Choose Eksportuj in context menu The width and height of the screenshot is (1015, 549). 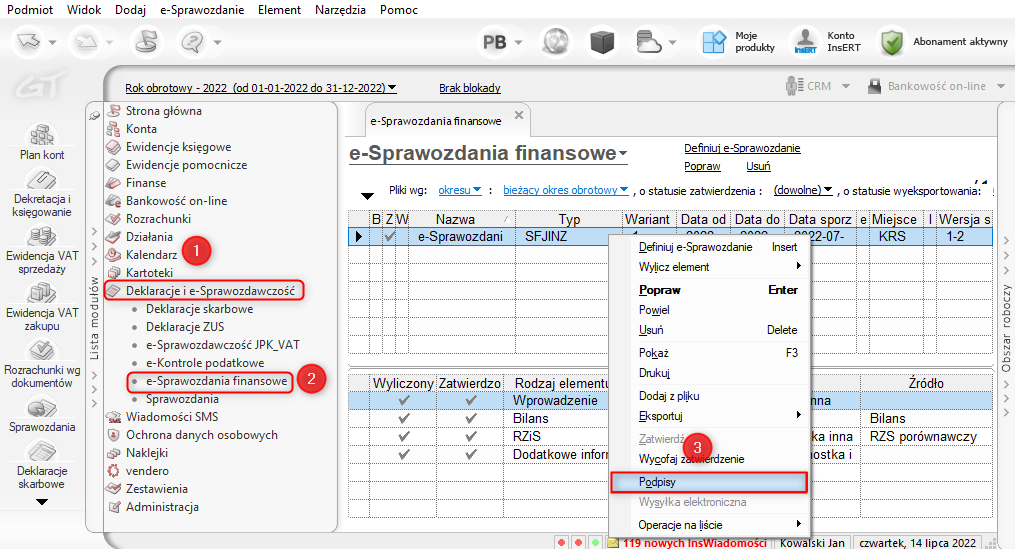pyautogui.click(x=709, y=416)
